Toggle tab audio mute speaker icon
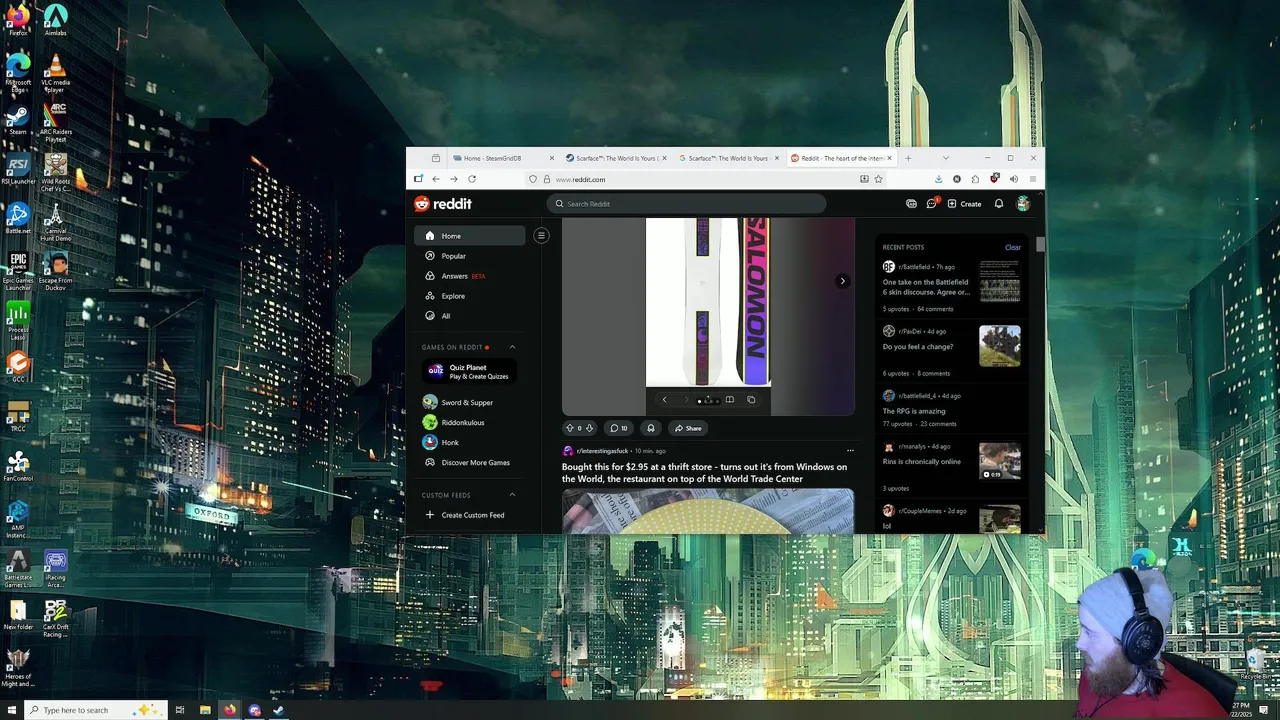Viewport: 1280px width, 720px height. [x=1013, y=179]
